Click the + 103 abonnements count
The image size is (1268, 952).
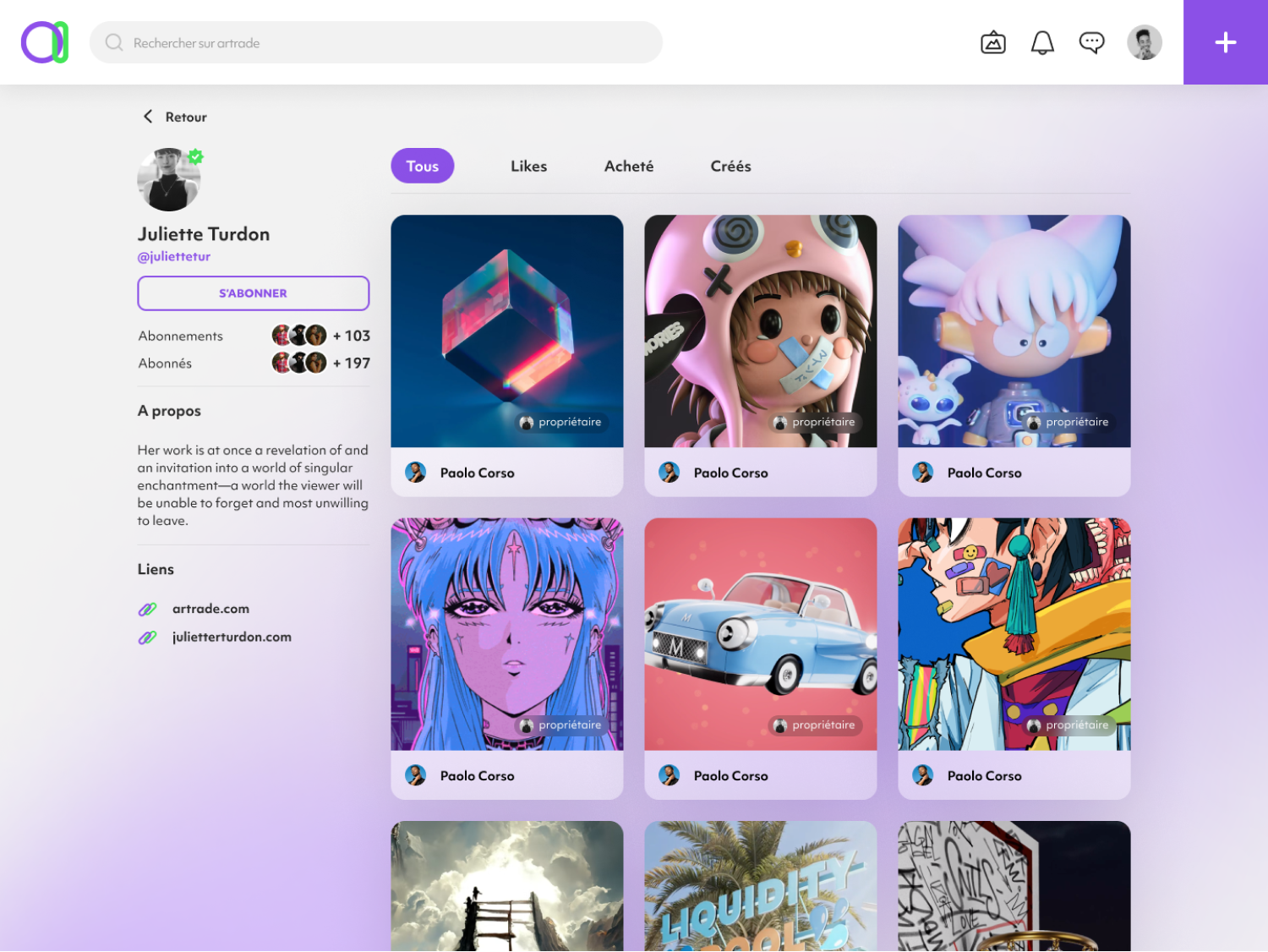click(352, 336)
